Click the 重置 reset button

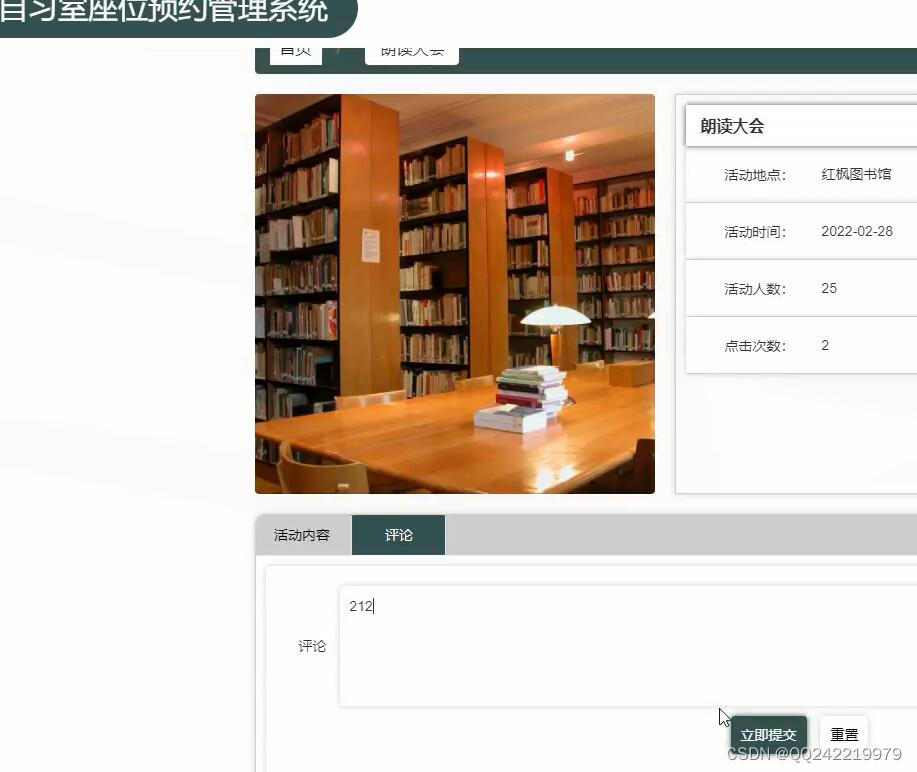point(843,733)
